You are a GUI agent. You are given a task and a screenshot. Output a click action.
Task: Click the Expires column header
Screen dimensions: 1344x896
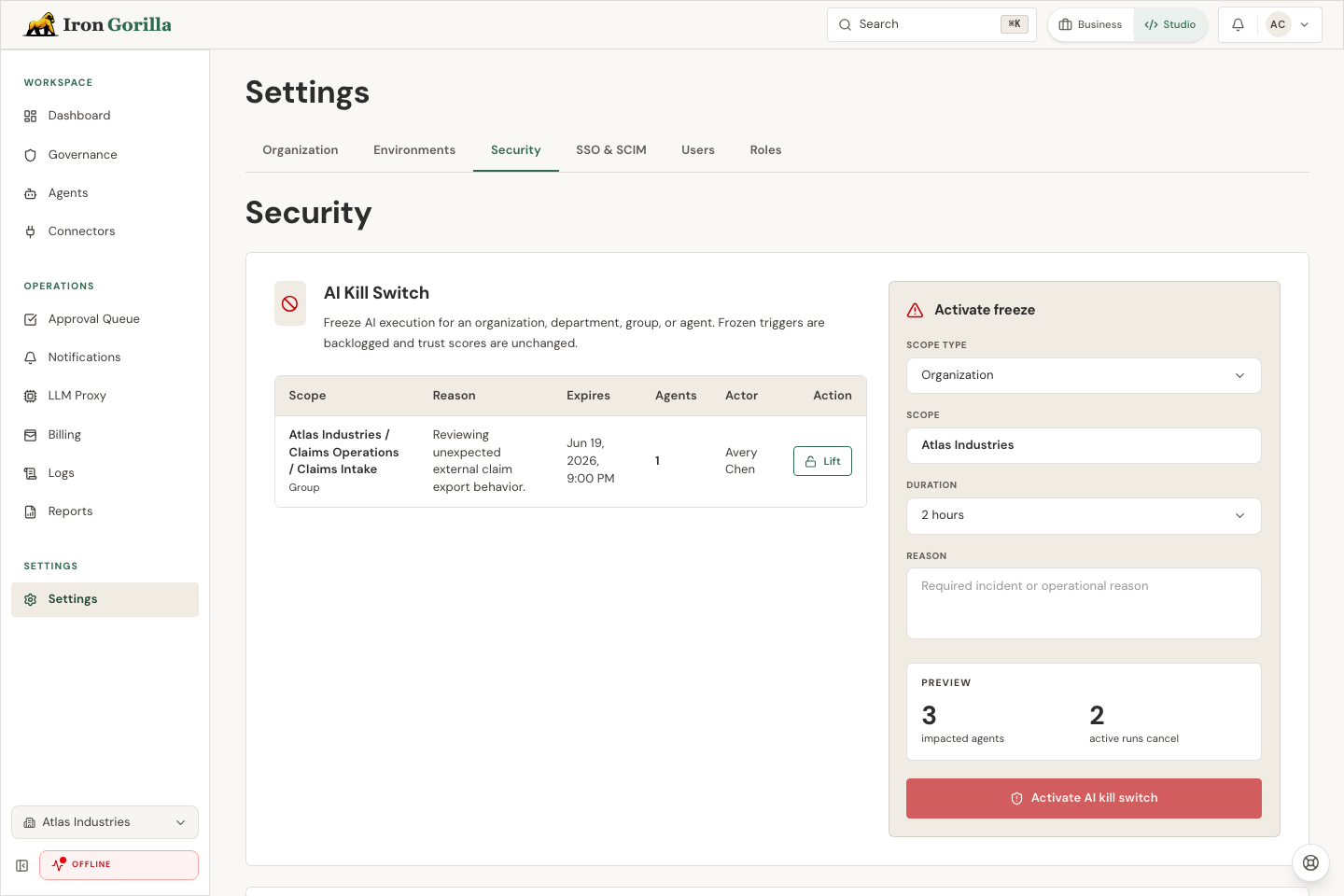point(588,396)
